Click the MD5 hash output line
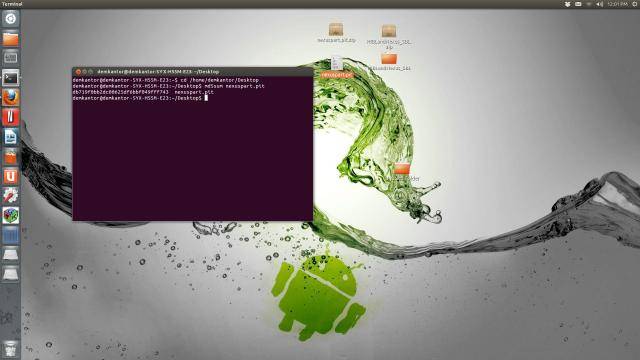Viewport: 640px width, 360px height. [143, 92]
